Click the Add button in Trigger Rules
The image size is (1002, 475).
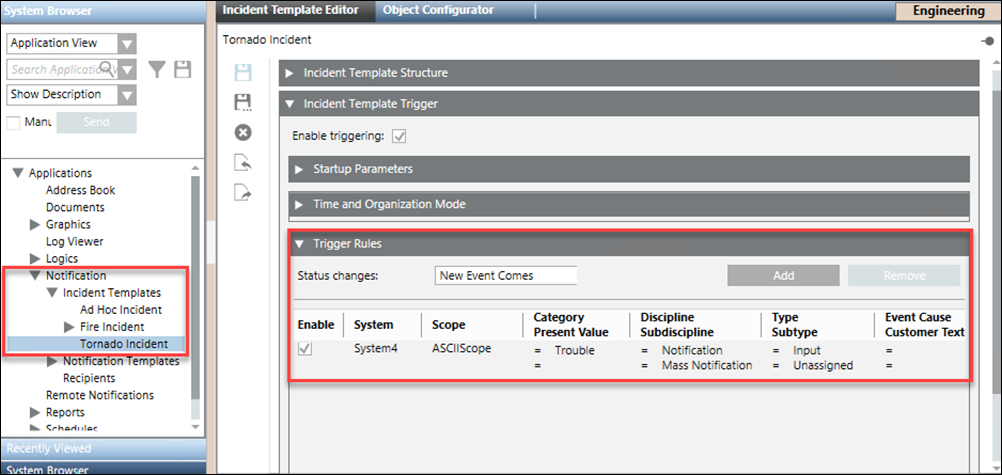(x=783, y=275)
